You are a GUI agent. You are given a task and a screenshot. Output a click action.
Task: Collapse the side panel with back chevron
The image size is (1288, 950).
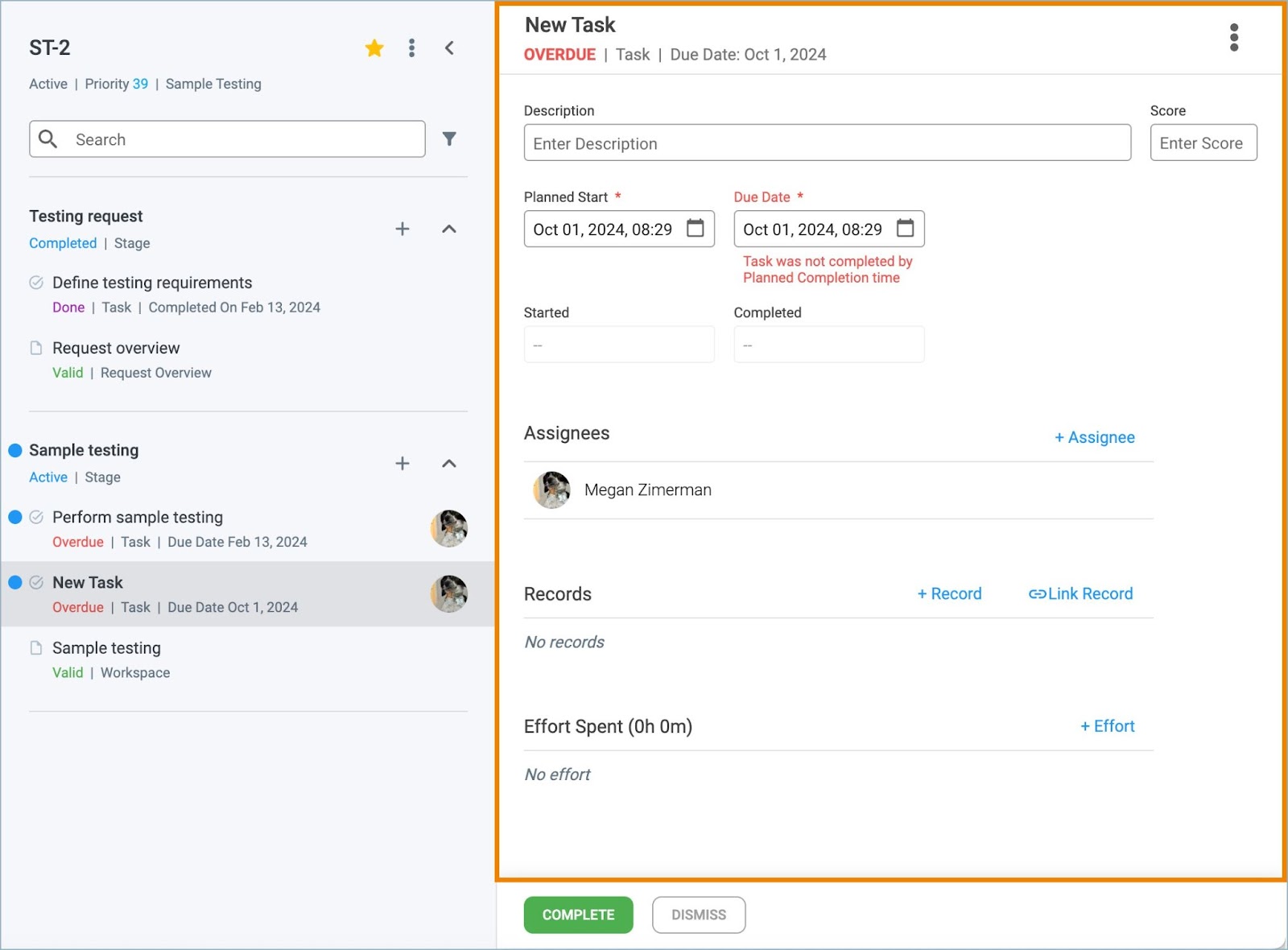[x=449, y=48]
